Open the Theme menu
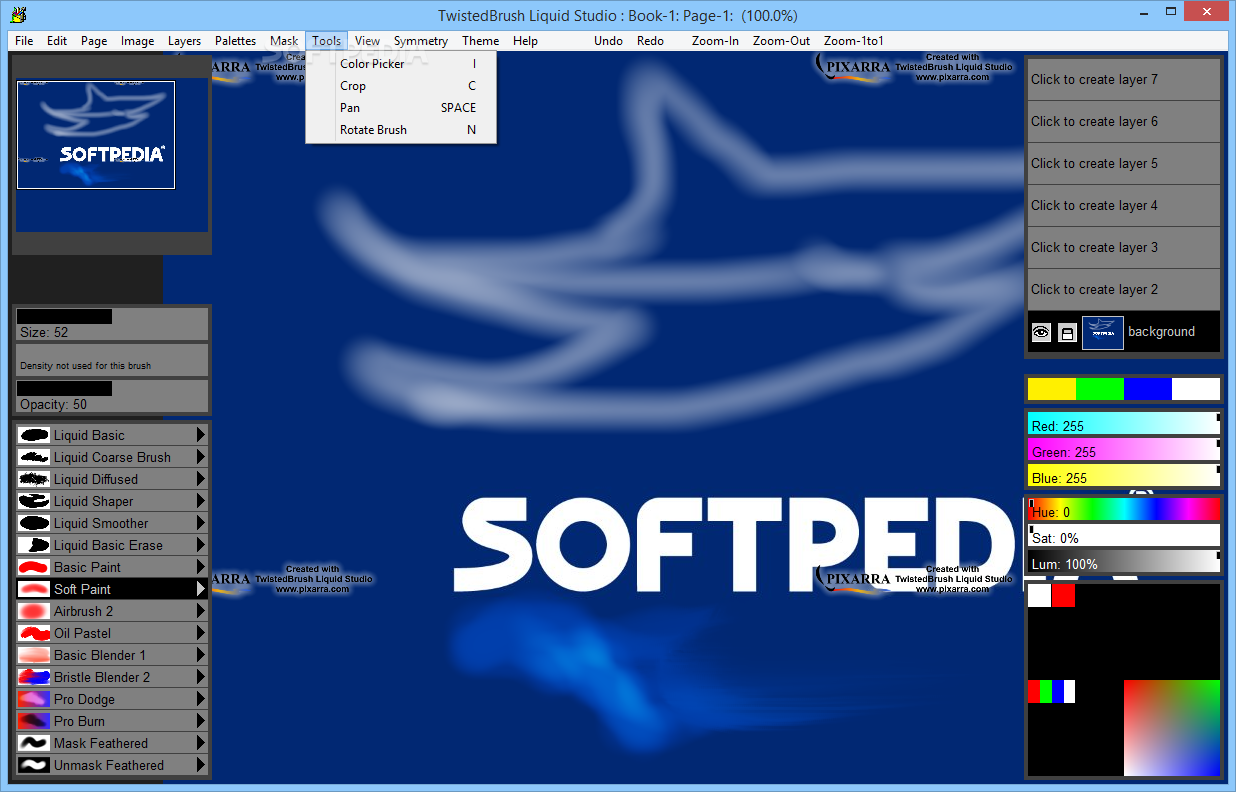 pyautogui.click(x=481, y=41)
